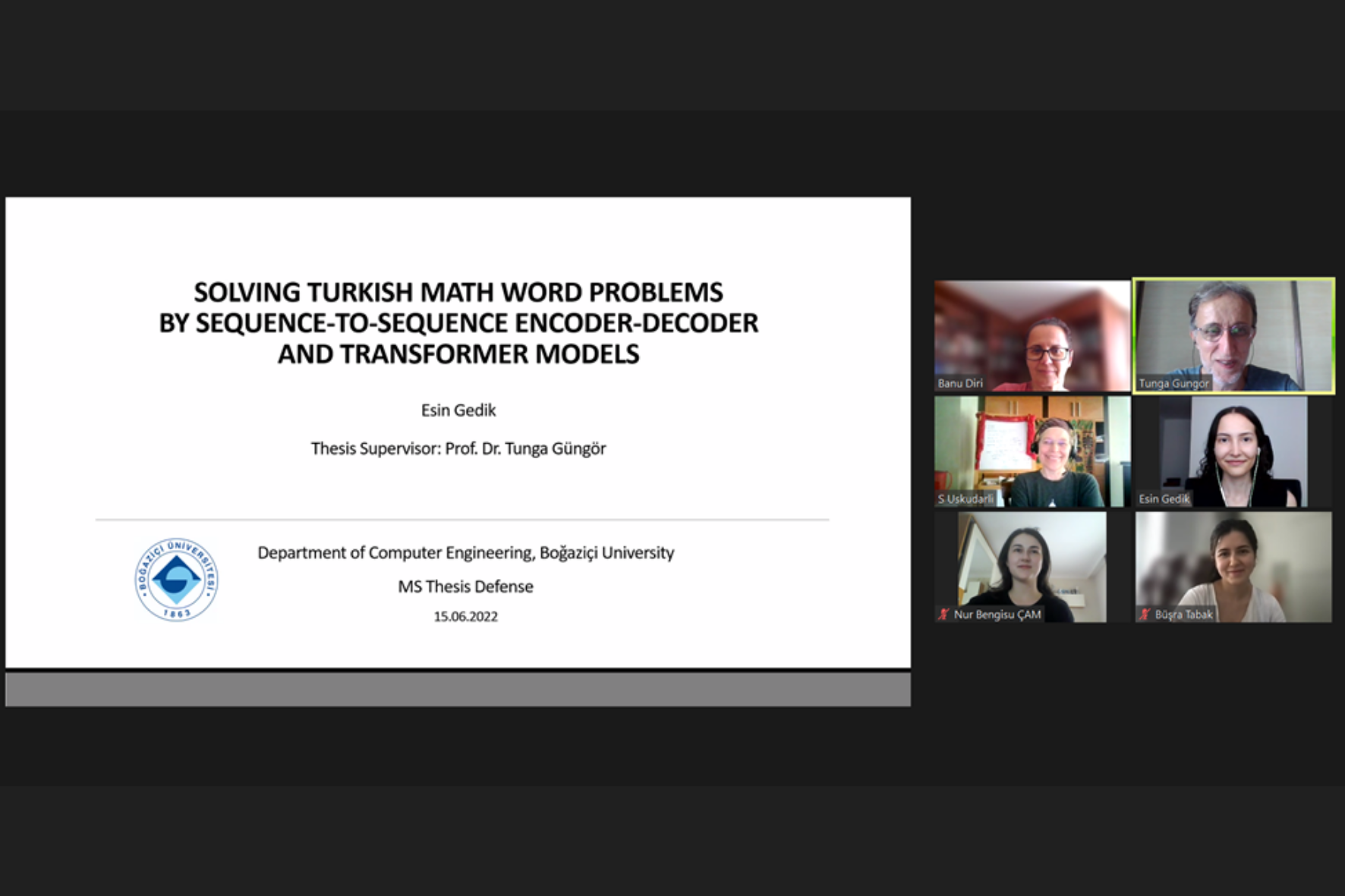Click "Esin Gedik" name label in video grid
The height and width of the screenshot is (896, 1345).
(1164, 499)
